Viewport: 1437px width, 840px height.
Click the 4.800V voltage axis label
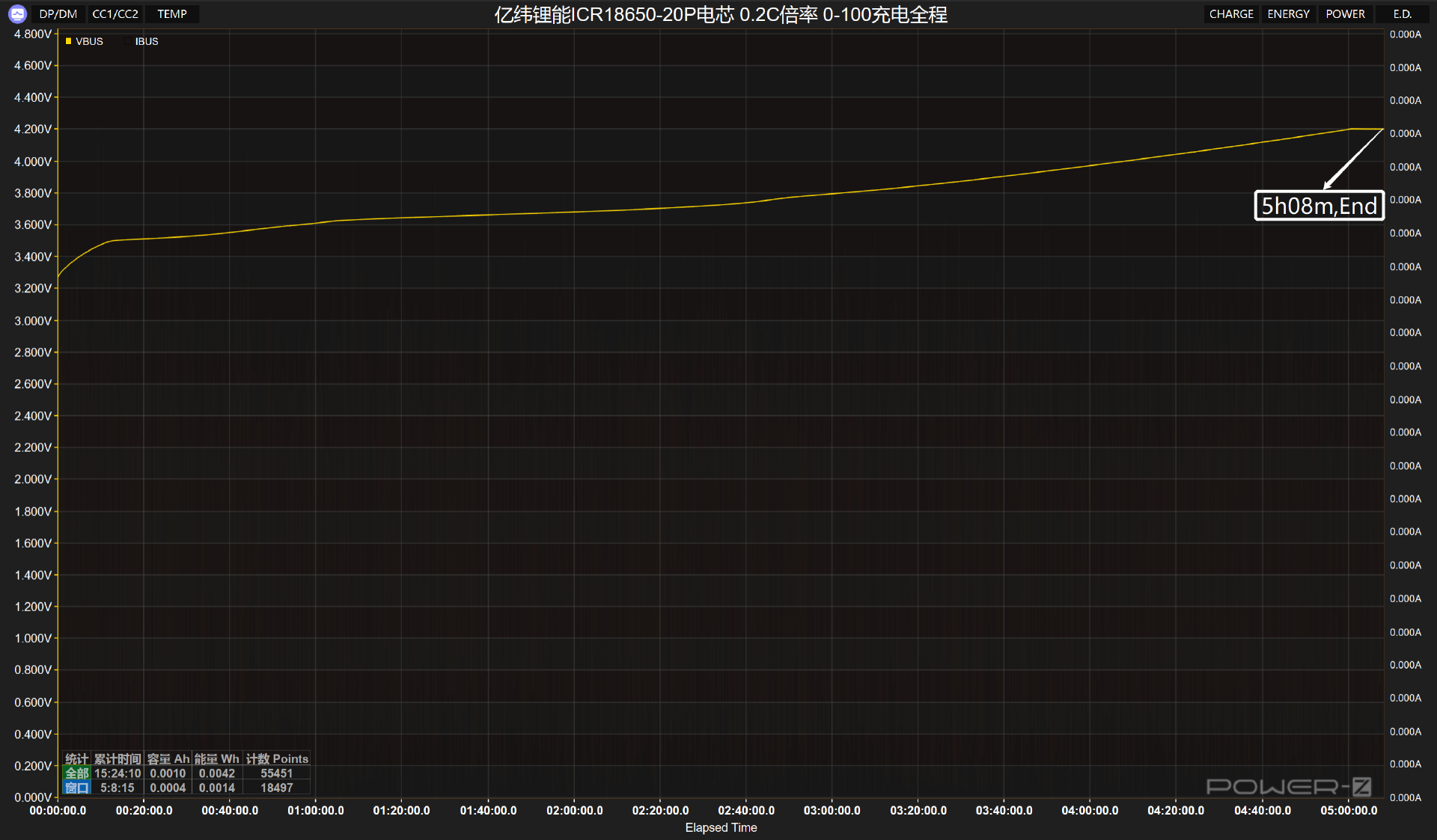33,34
